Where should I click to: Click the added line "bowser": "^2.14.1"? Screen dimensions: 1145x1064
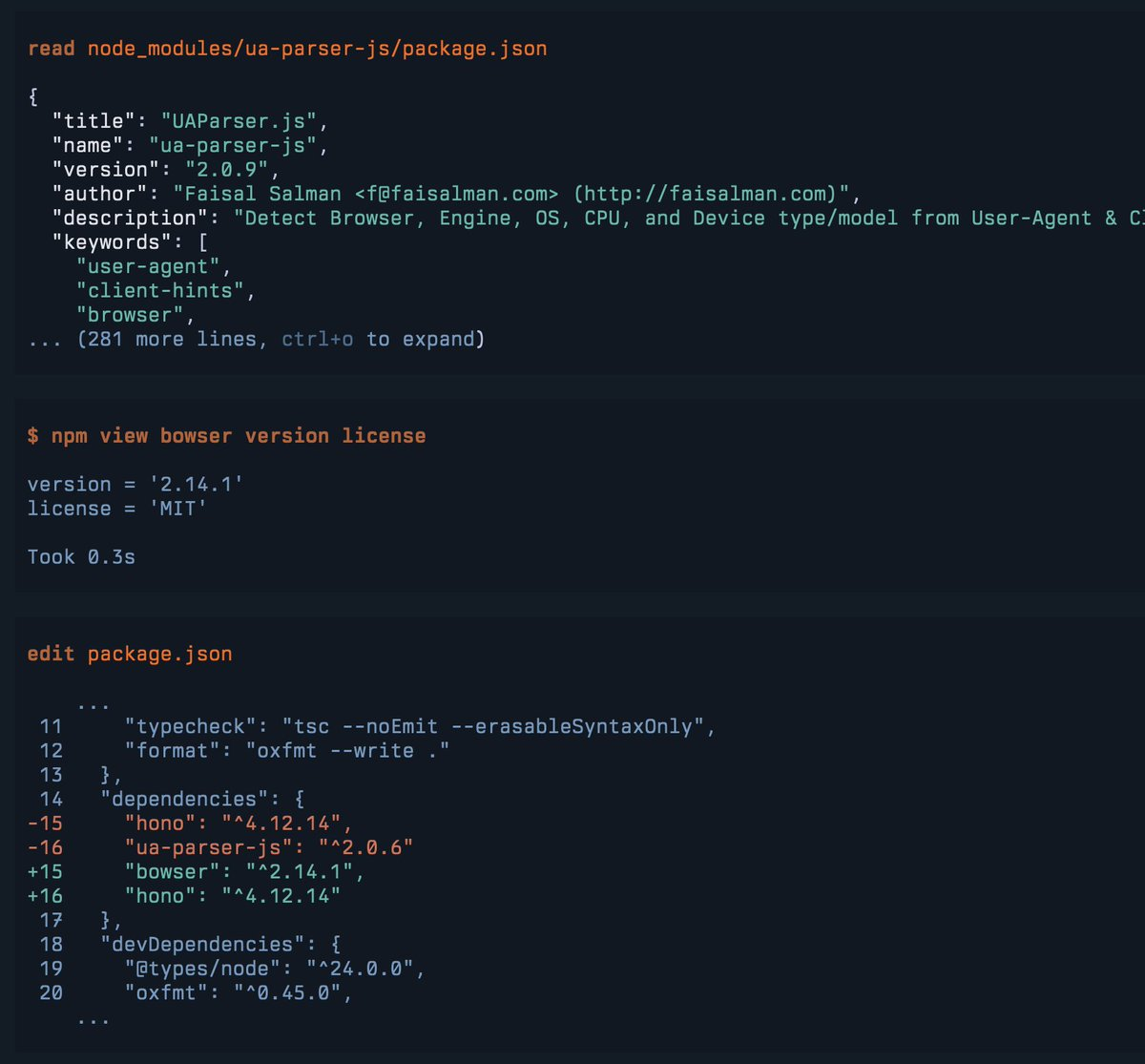(244, 871)
